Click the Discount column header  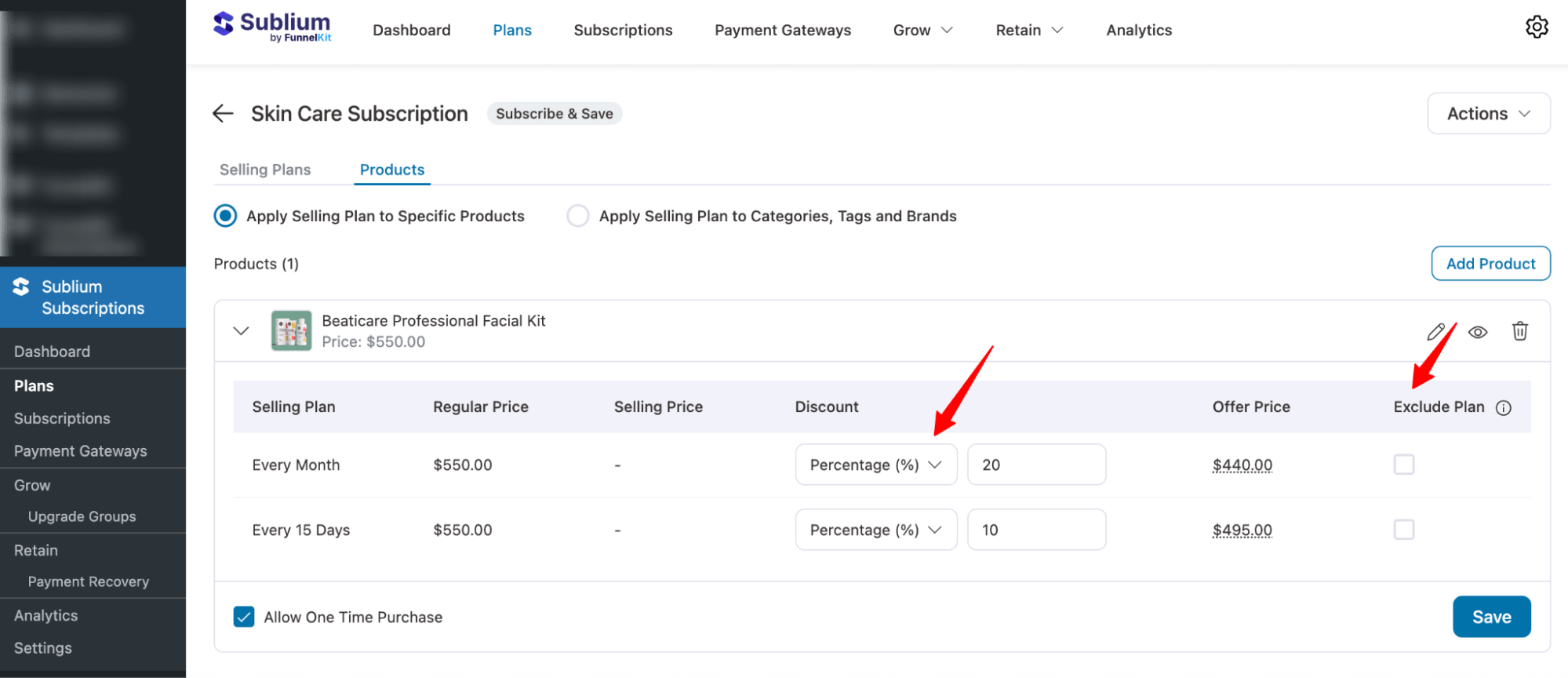[827, 407]
